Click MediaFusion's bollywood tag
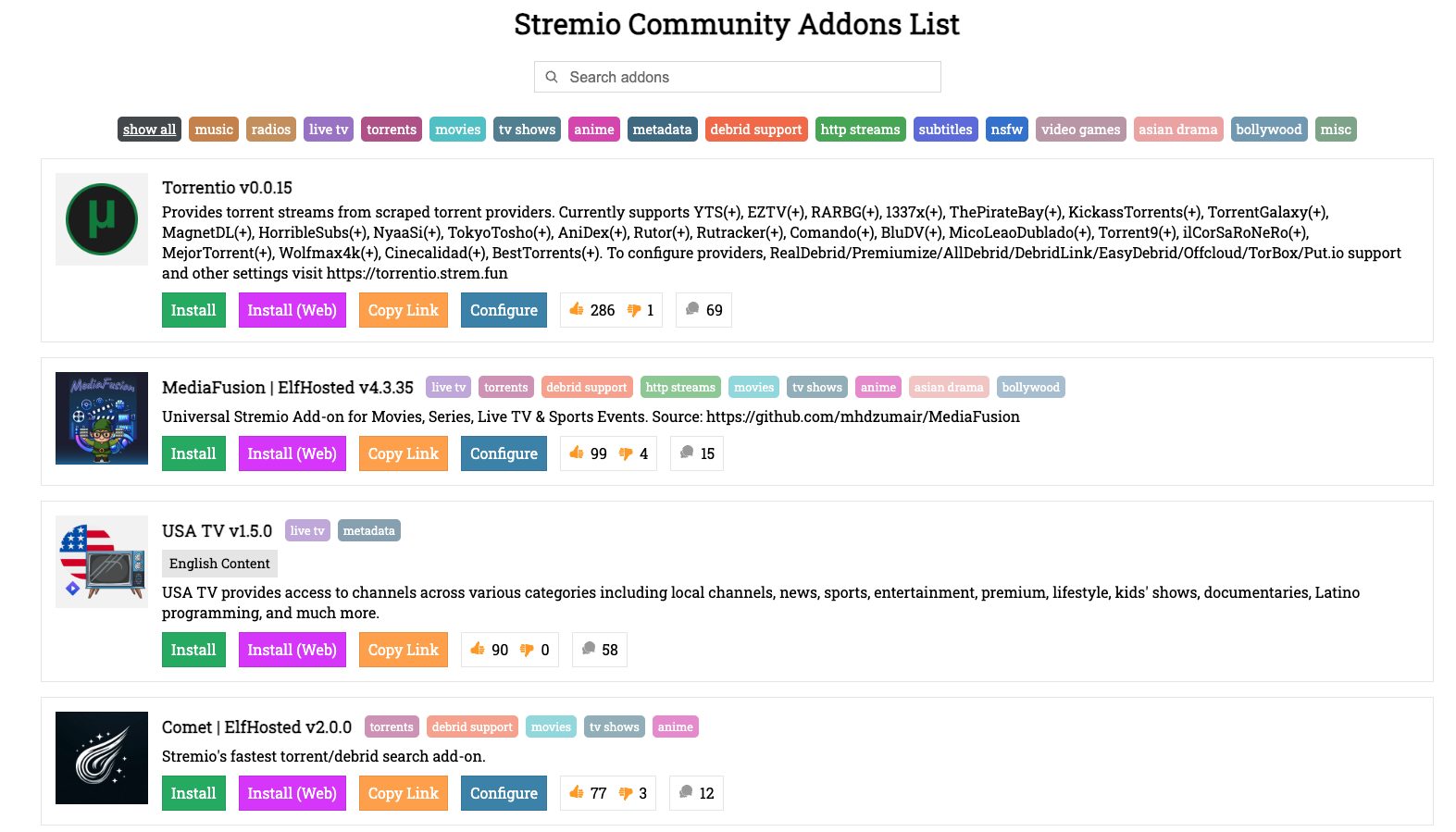The image size is (1456, 832). click(x=1030, y=387)
